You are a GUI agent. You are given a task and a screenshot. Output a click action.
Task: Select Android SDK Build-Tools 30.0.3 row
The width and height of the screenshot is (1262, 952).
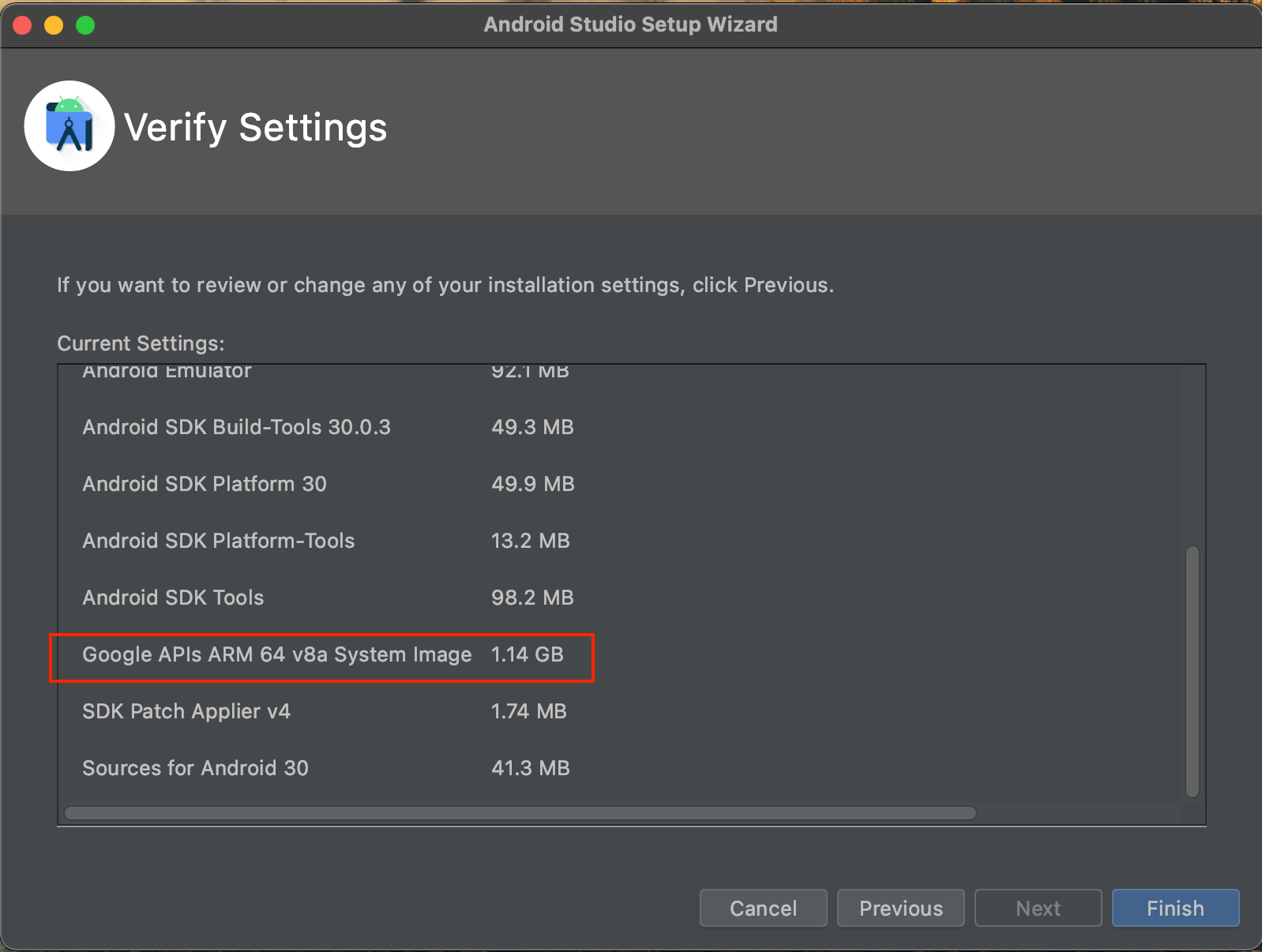tap(328, 427)
